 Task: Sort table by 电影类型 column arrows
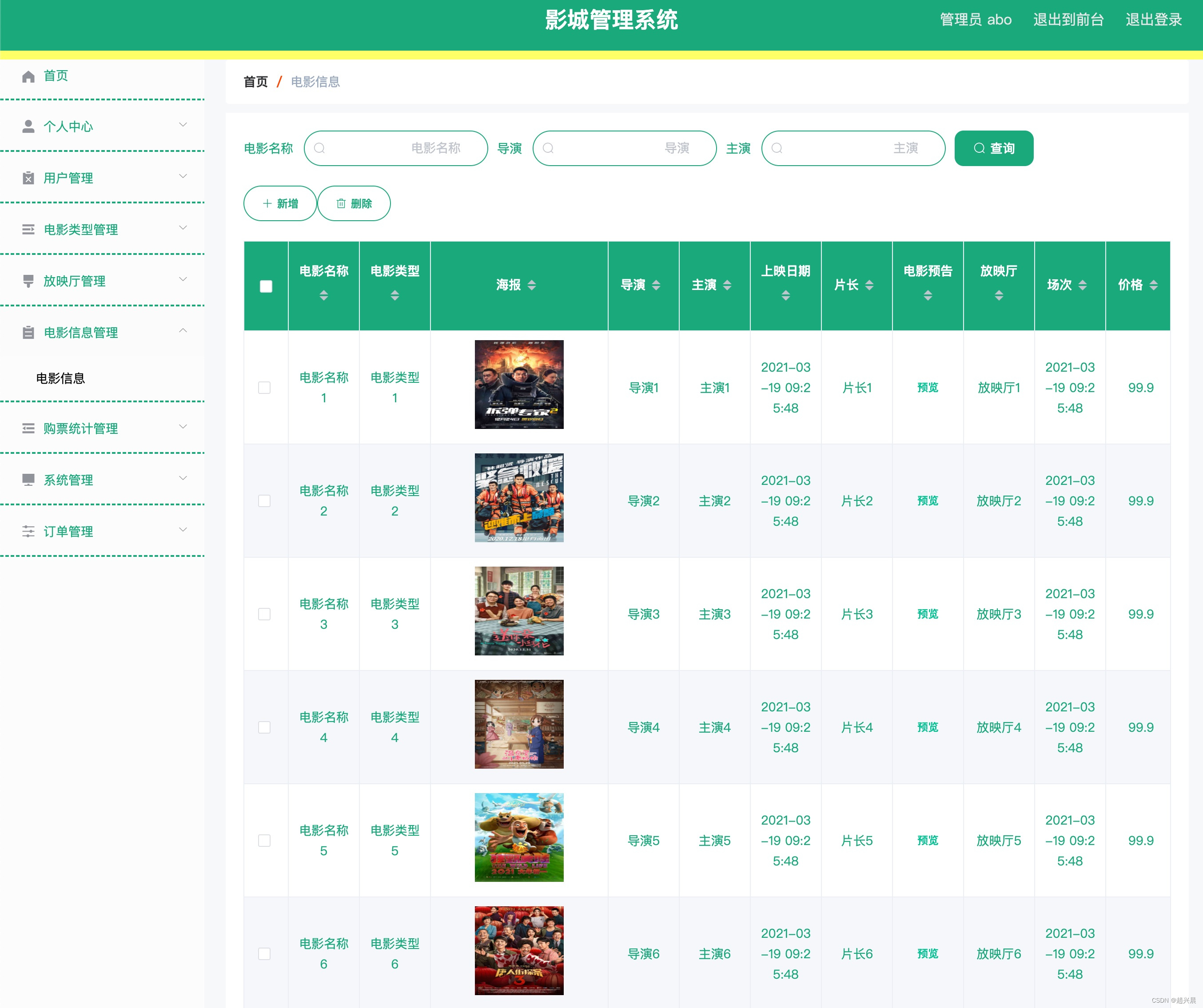[x=394, y=296]
